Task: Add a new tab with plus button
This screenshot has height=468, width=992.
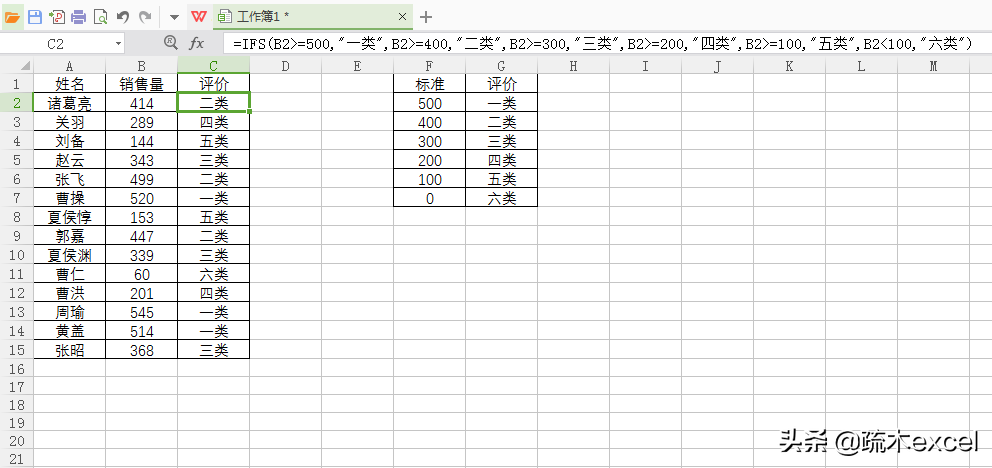Action: tap(426, 17)
